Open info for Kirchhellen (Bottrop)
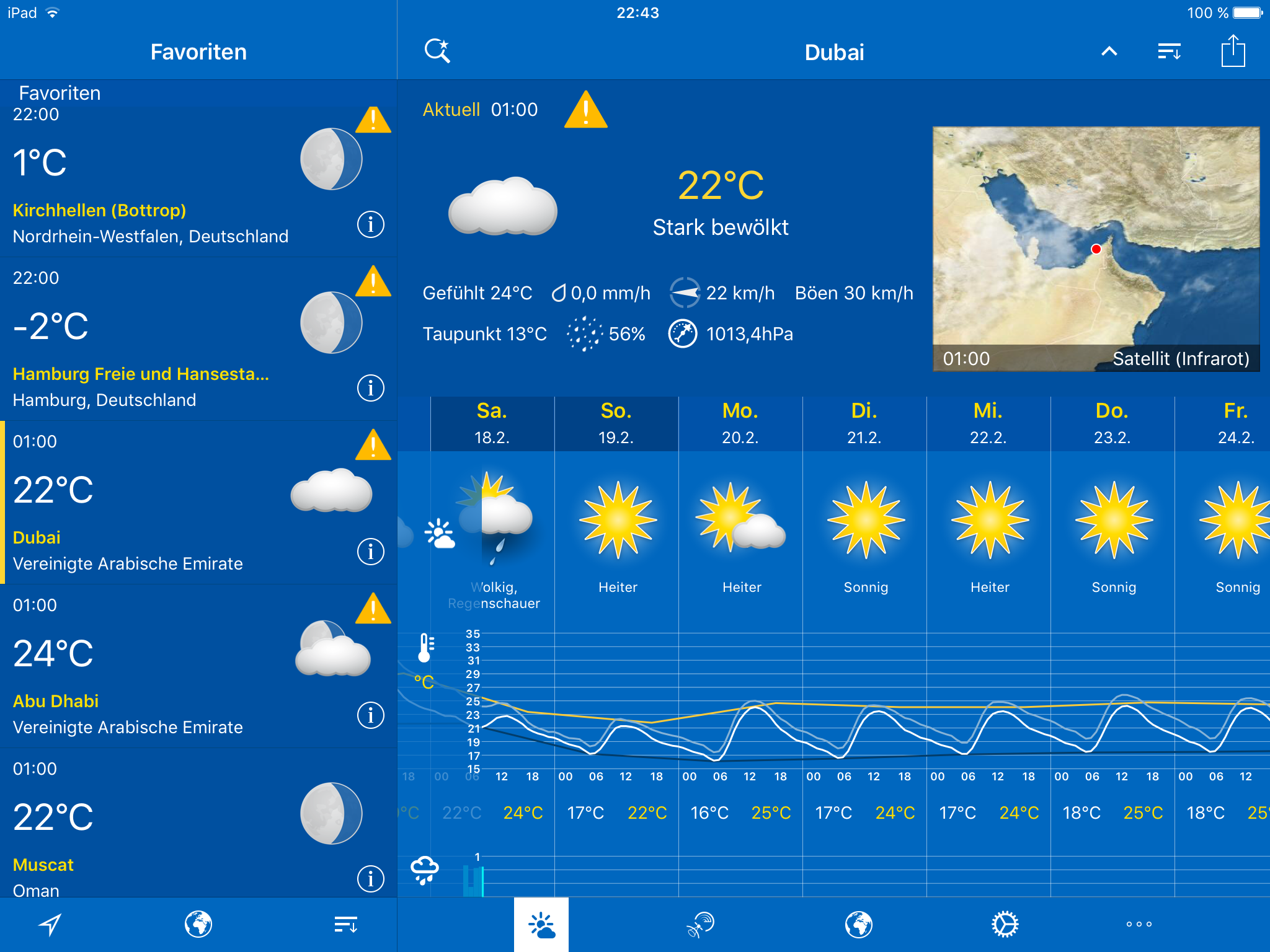Screen dimensions: 1270x952 370,224
